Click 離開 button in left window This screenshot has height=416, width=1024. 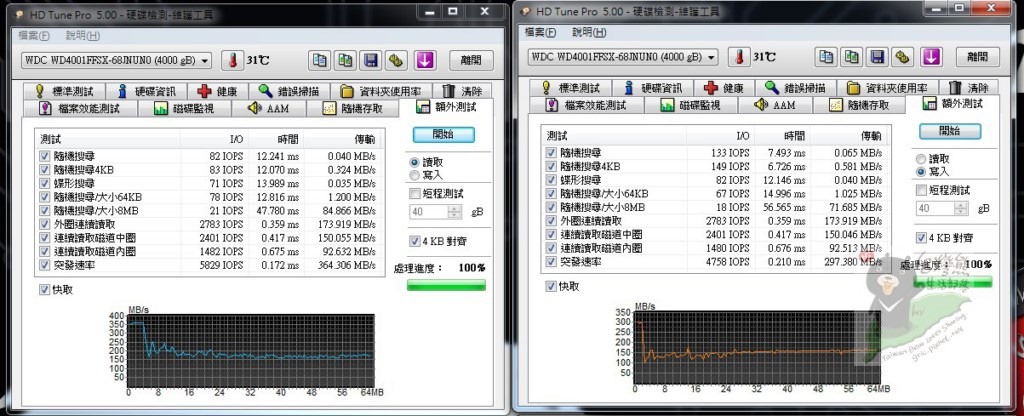click(471, 60)
